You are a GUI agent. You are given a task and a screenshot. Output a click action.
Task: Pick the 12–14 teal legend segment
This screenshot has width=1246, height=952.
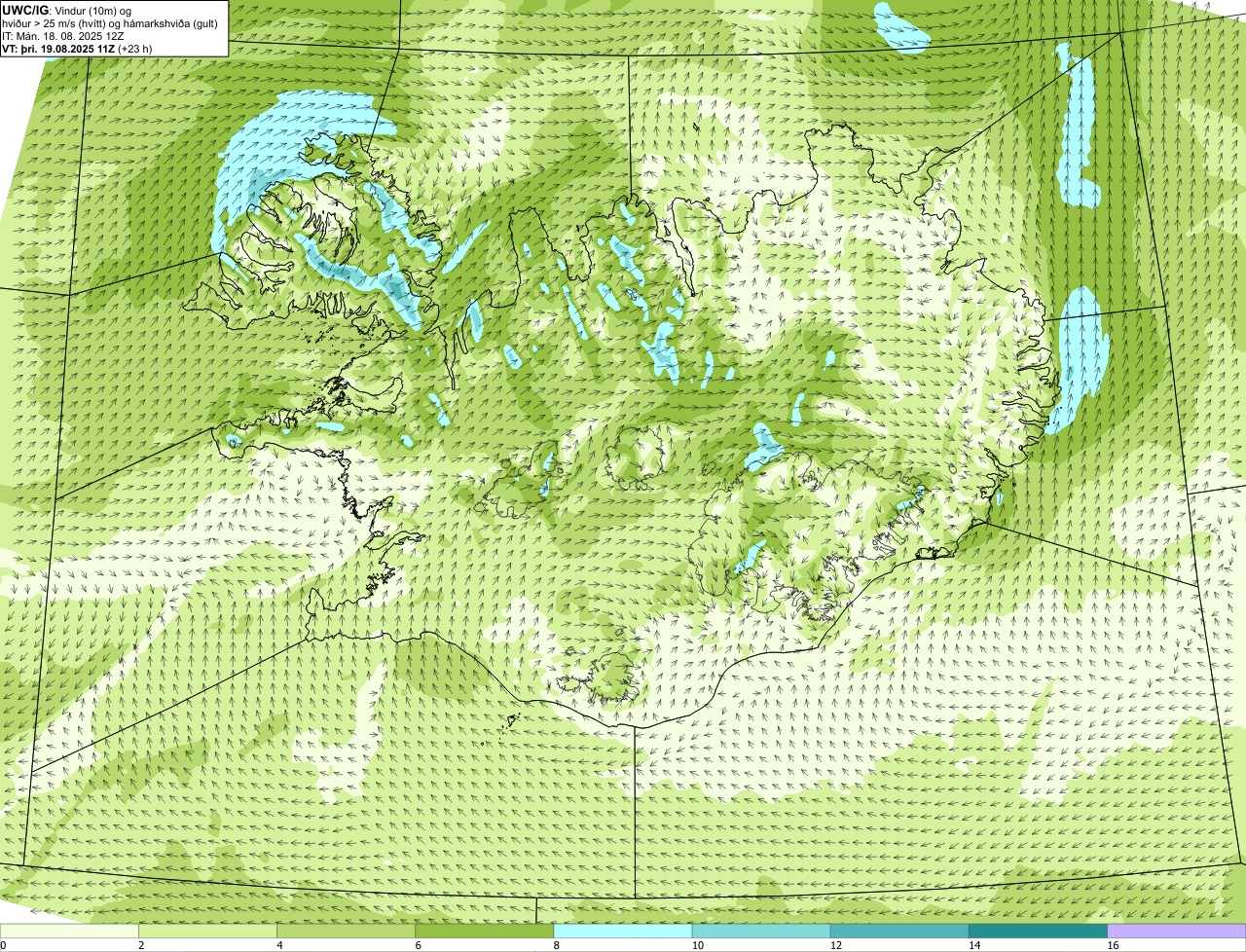tap(899, 931)
